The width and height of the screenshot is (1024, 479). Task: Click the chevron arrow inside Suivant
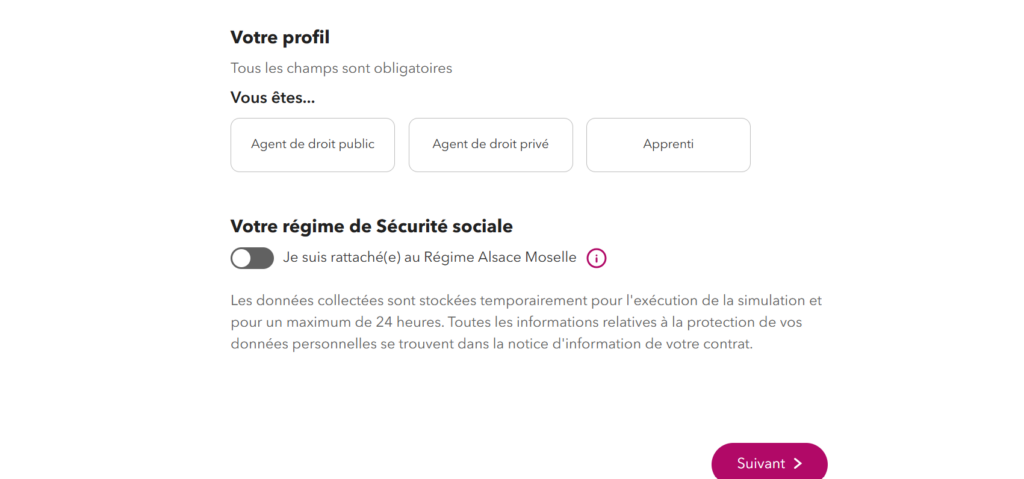click(797, 464)
